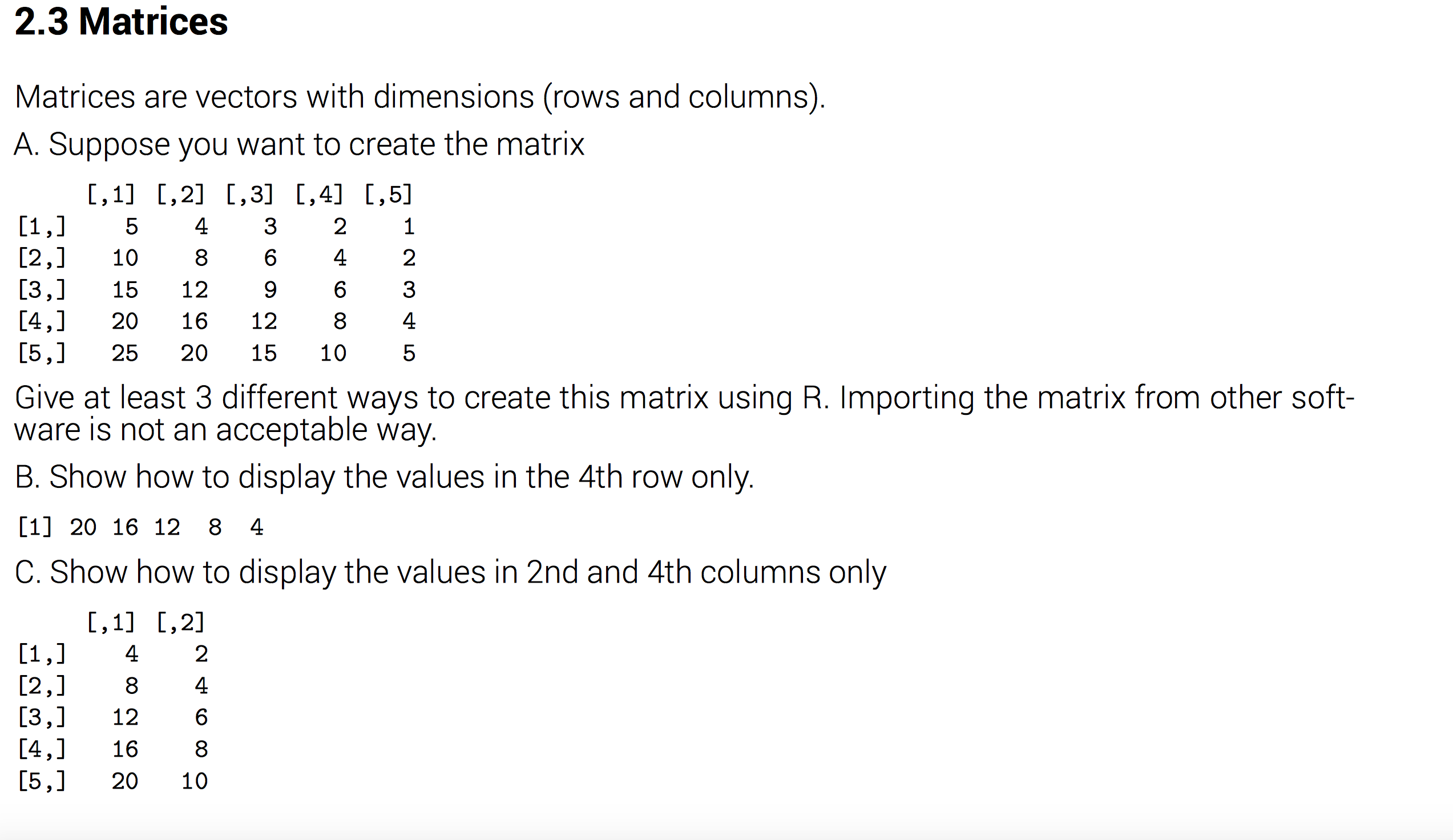This screenshot has height=840, width=1453.
Task: Click the value 25 in the 5x5 matrix
Action: (x=125, y=353)
